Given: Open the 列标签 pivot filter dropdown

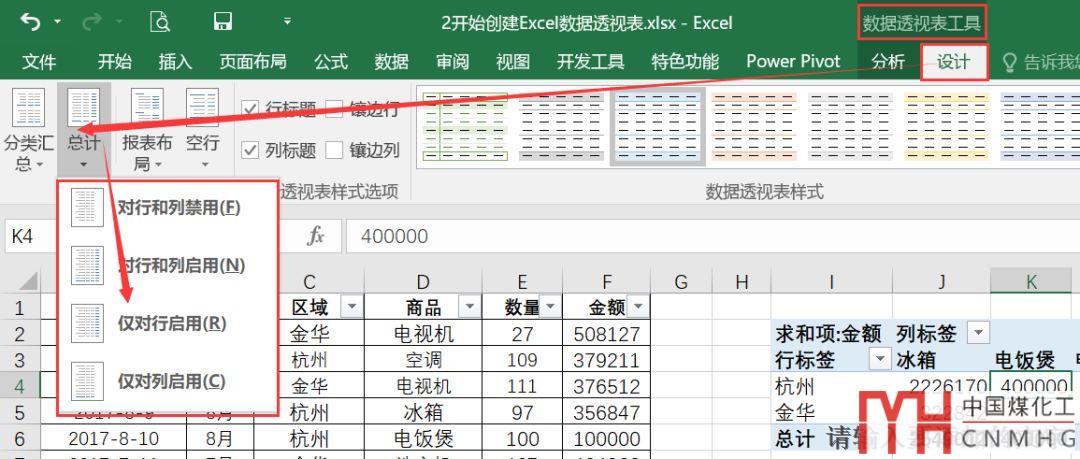Looking at the screenshot, I should pos(977,334).
